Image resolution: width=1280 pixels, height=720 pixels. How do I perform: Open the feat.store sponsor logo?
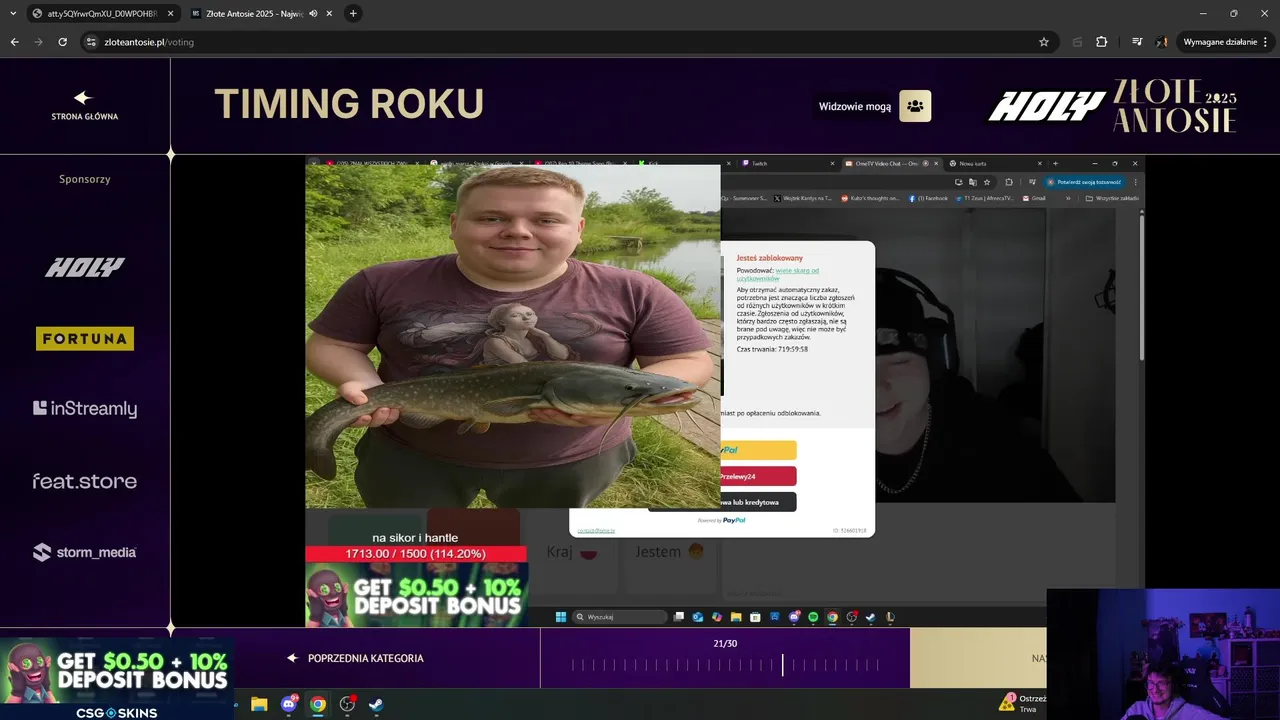(85, 481)
